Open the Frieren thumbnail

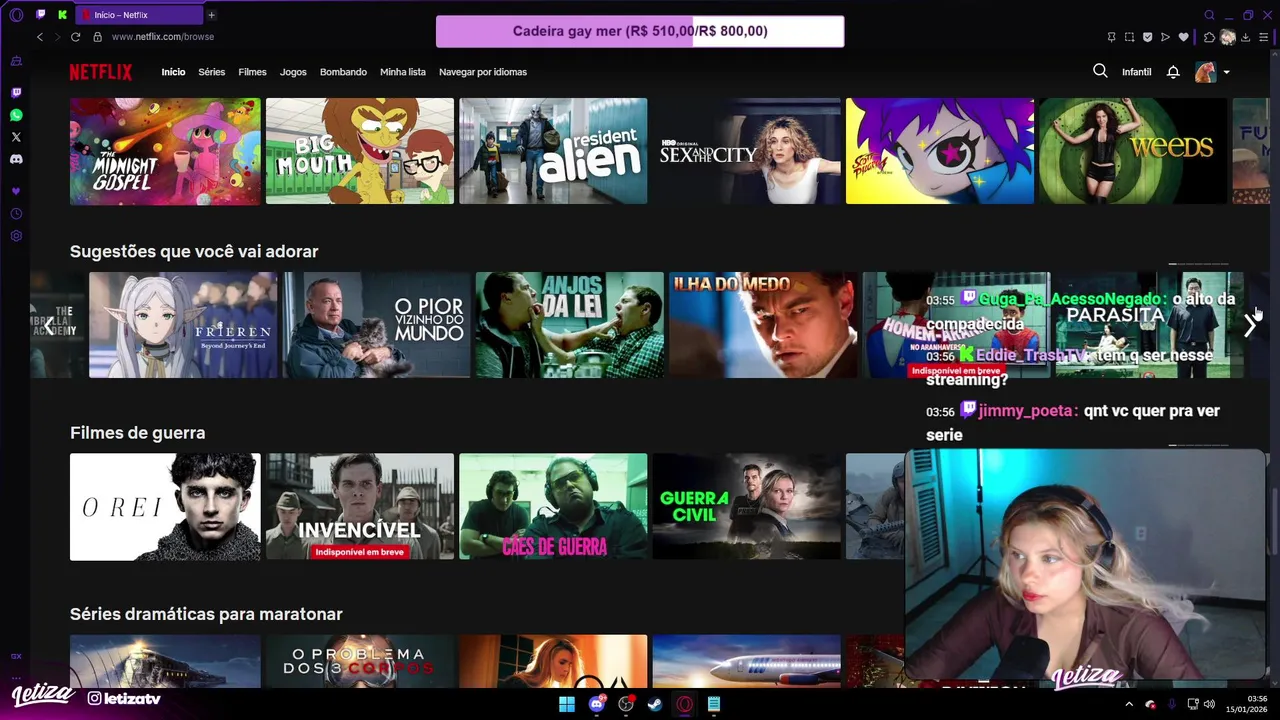[183, 325]
